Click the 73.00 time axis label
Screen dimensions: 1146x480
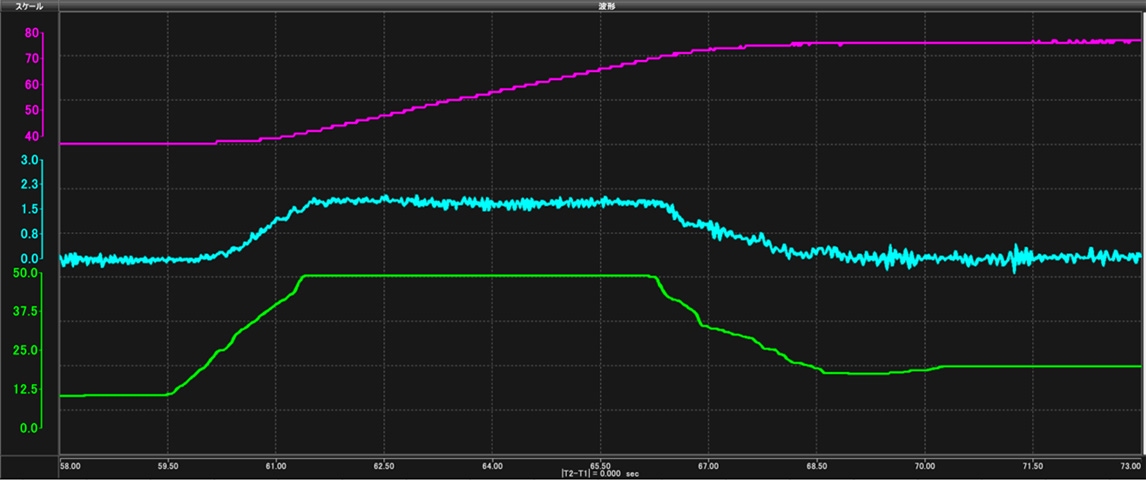pos(1131,466)
